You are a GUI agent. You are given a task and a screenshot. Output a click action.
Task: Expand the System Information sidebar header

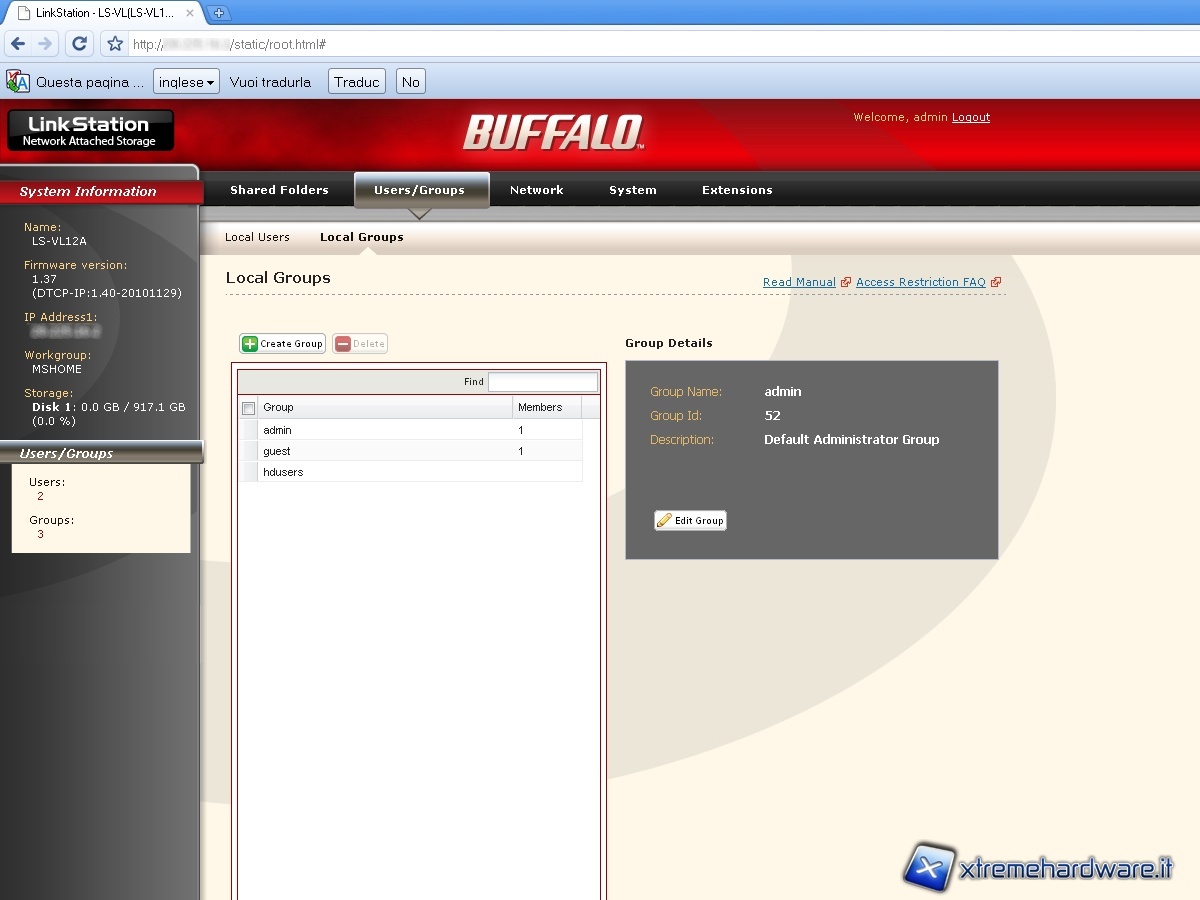(x=100, y=191)
